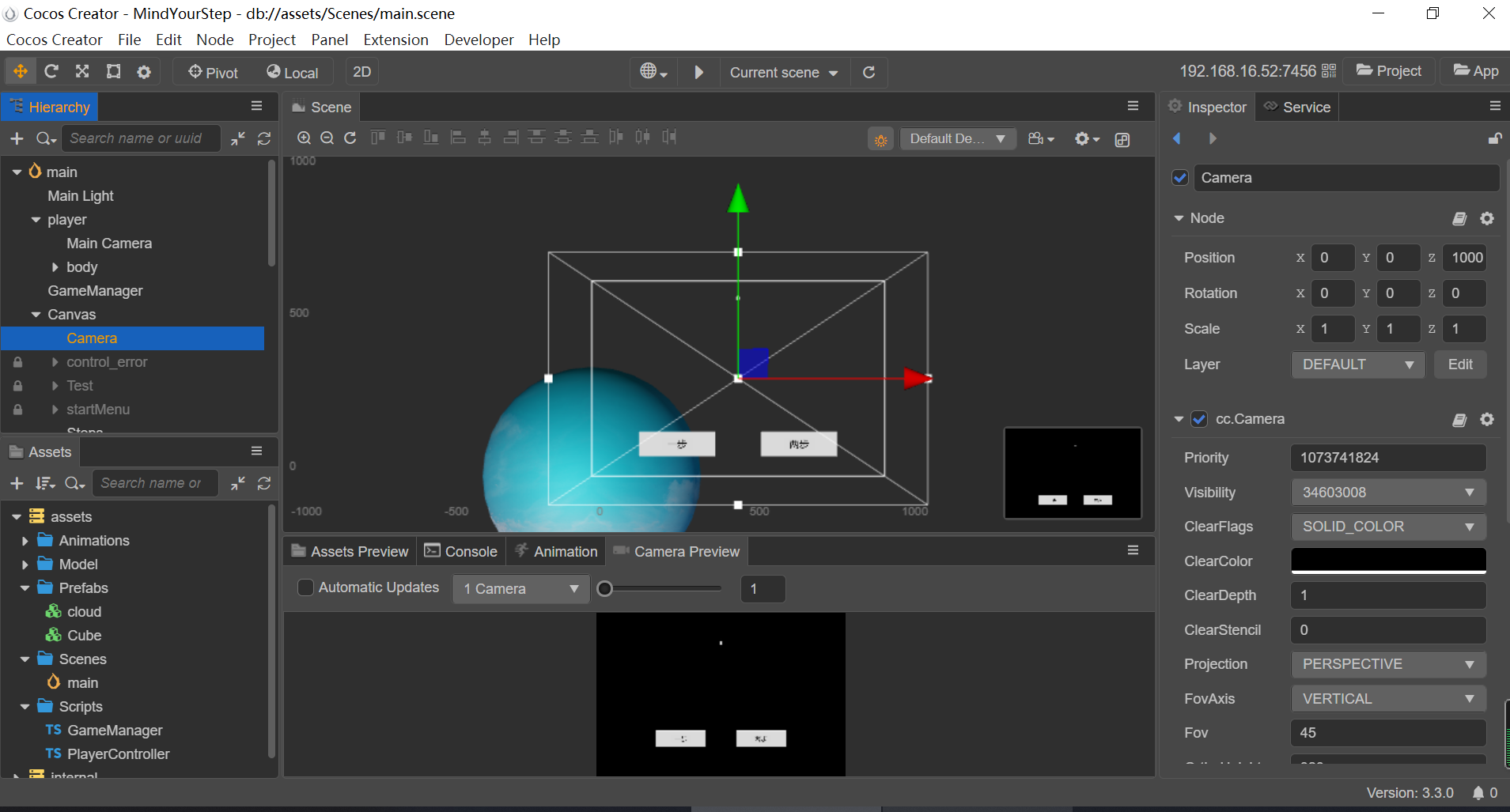The width and height of the screenshot is (1510, 812).
Task: Unlock the startMenu node
Action: 17,410
